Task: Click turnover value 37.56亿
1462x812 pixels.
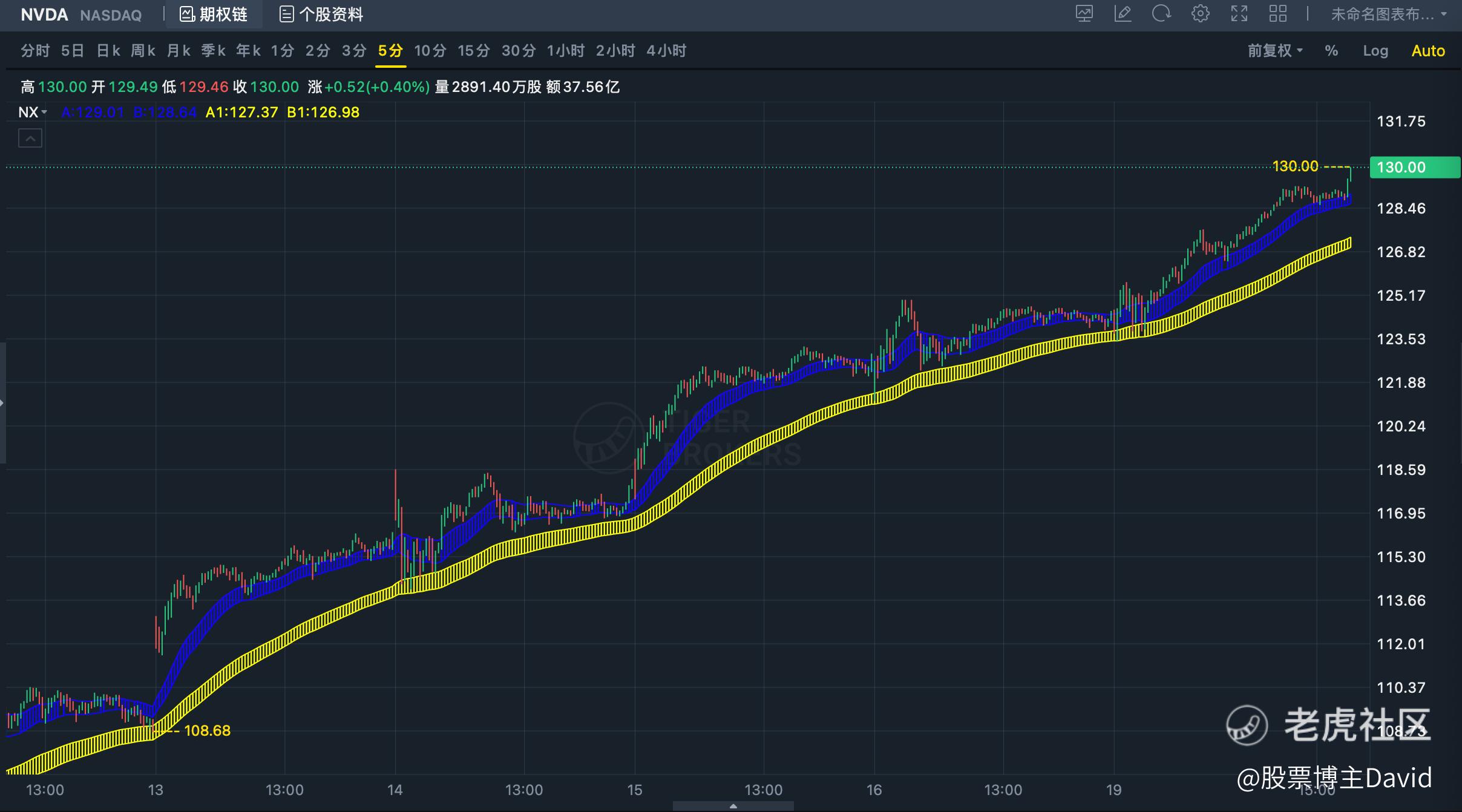Action: click(591, 87)
